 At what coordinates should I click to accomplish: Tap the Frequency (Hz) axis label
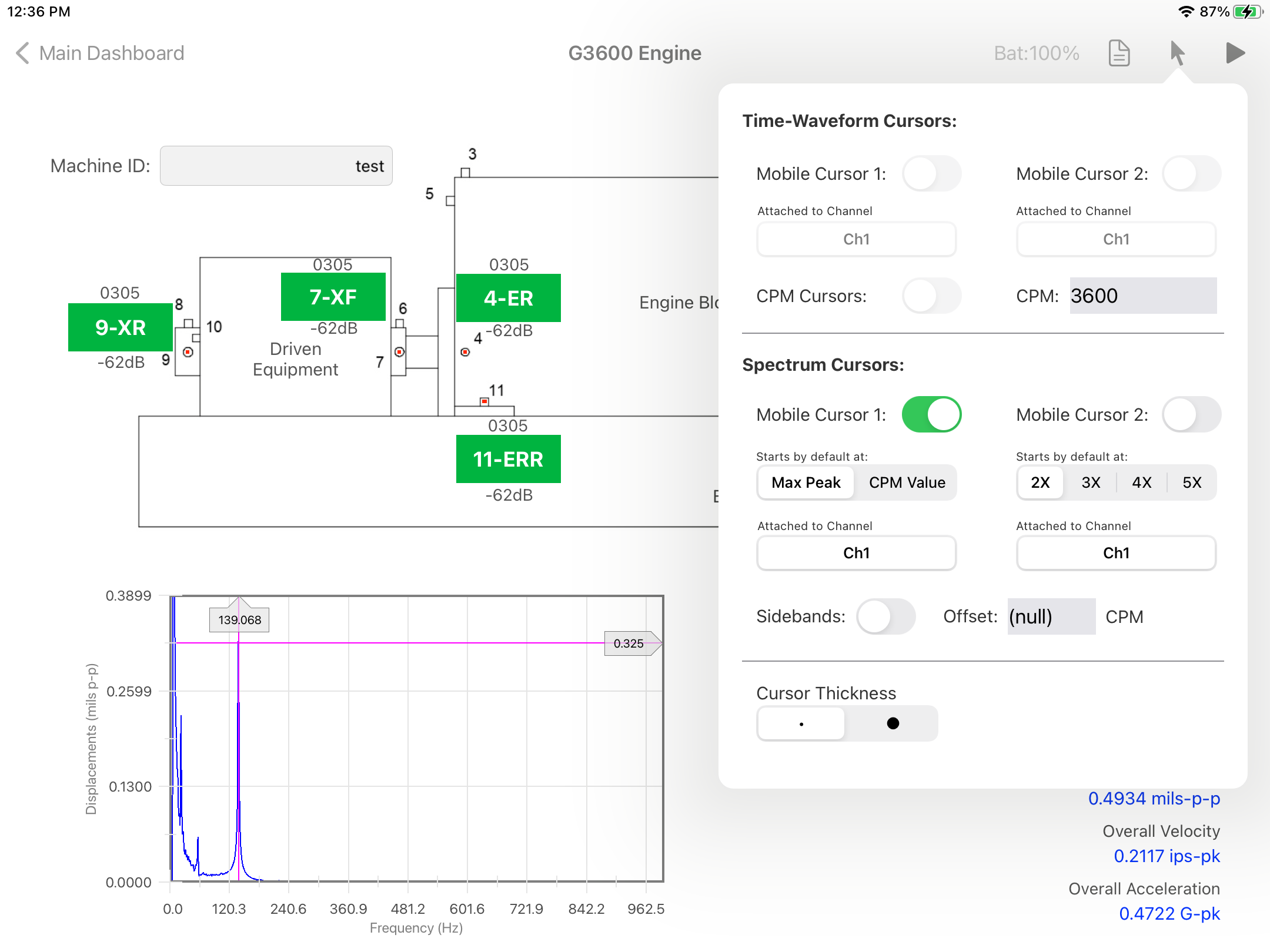(x=416, y=928)
